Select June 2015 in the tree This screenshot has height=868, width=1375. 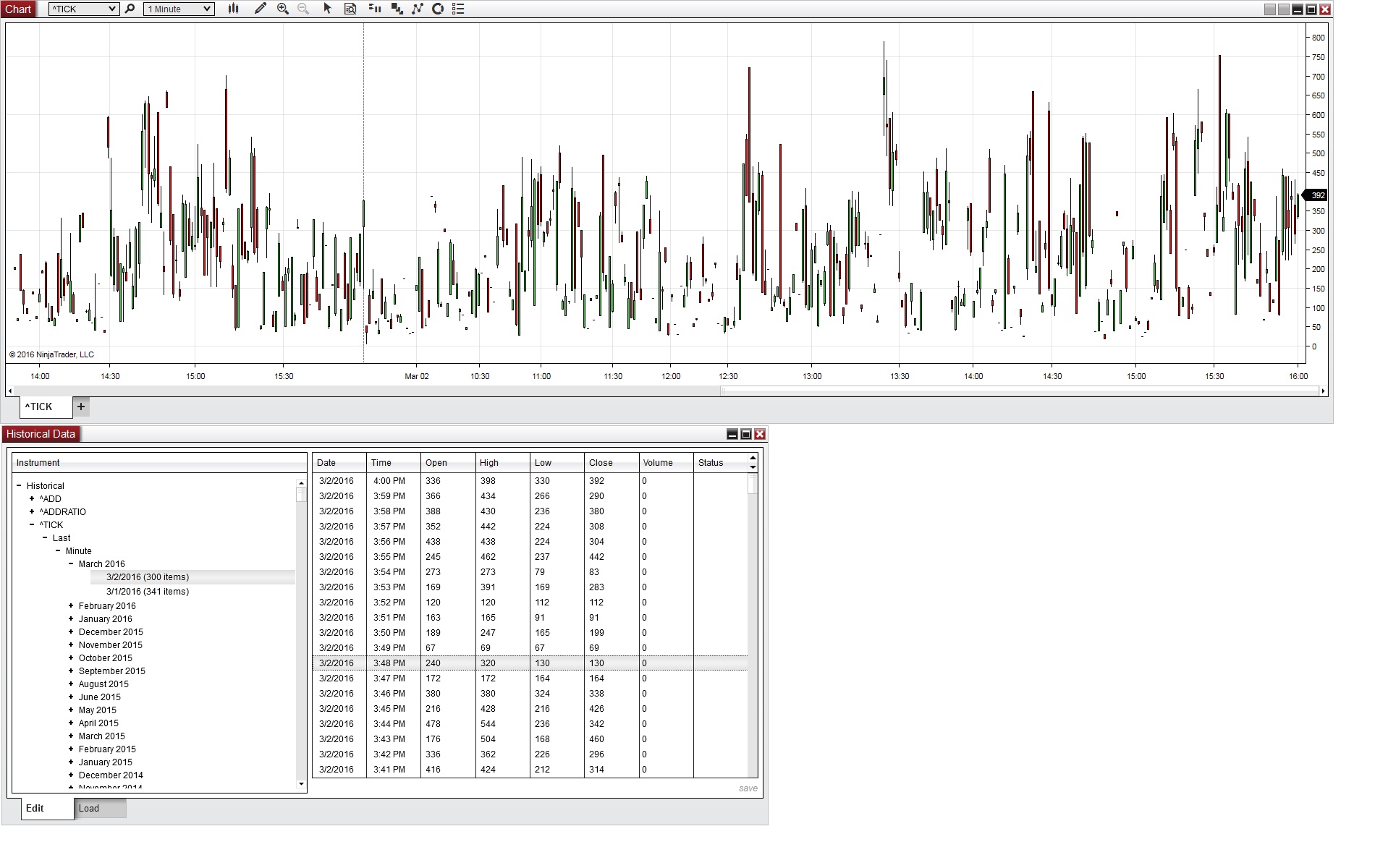click(x=100, y=697)
